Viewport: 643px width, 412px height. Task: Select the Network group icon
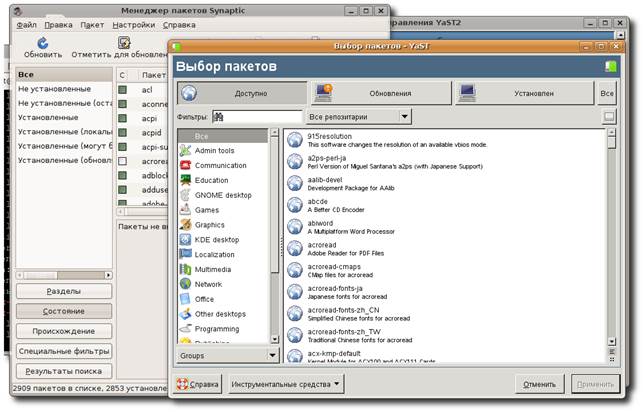pos(185,284)
